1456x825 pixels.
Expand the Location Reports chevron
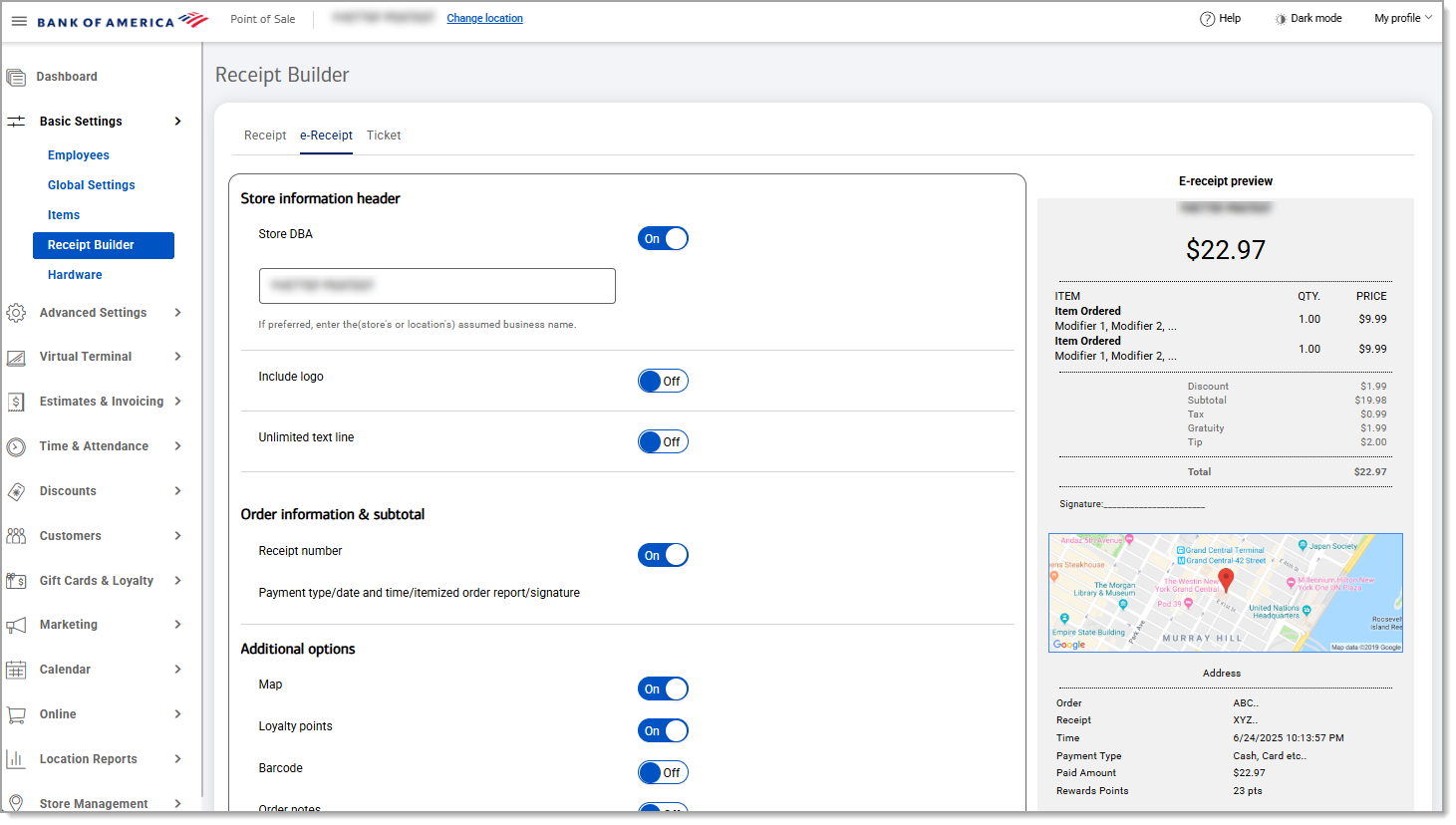tap(178, 759)
